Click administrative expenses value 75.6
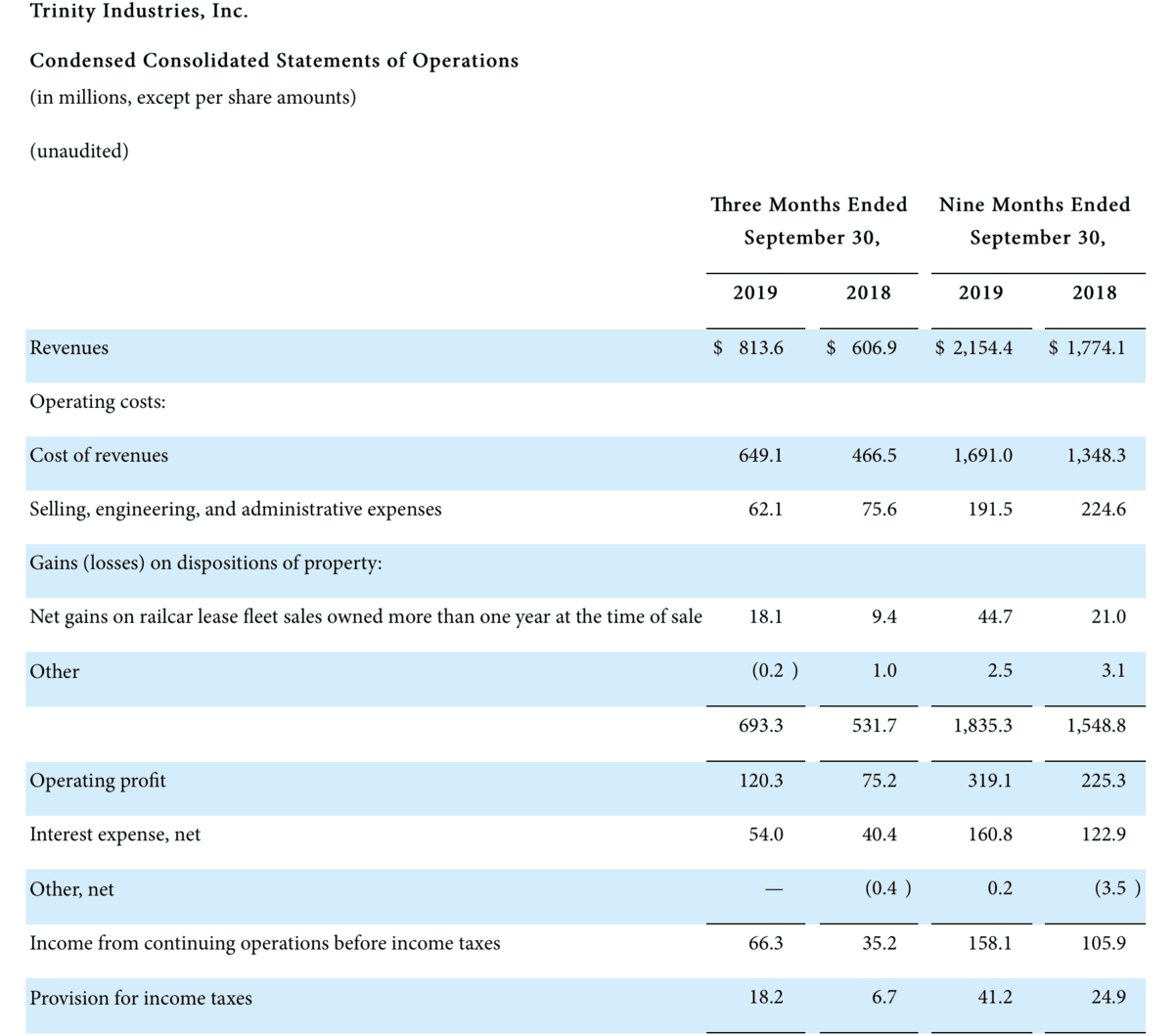 [x=880, y=510]
